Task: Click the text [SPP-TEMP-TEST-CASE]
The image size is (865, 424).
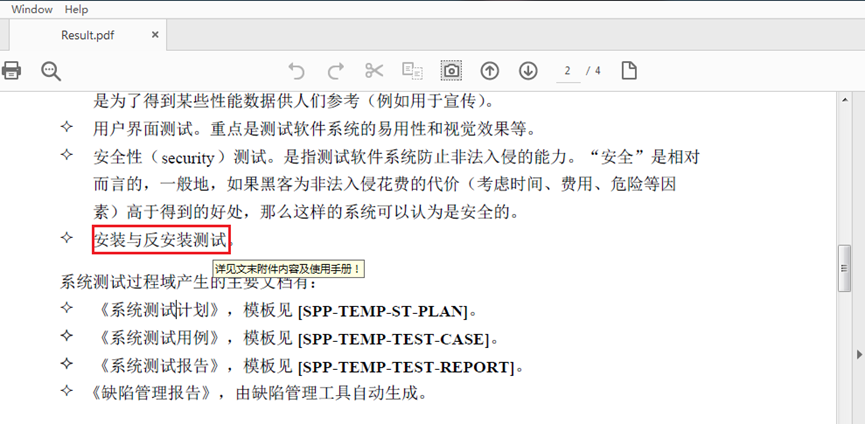Action: tap(393, 340)
